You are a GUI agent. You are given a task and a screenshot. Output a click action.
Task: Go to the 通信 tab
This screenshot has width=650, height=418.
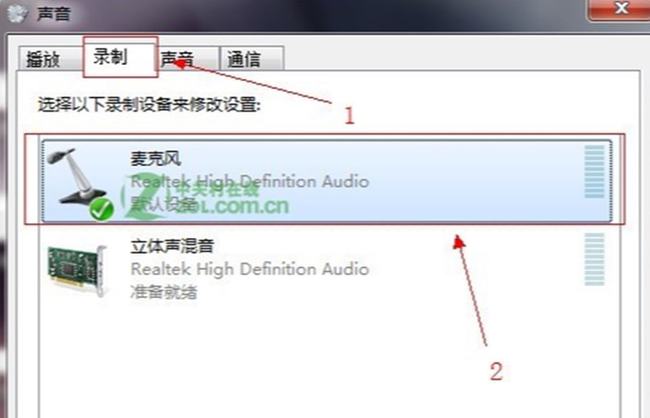(x=252, y=58)
